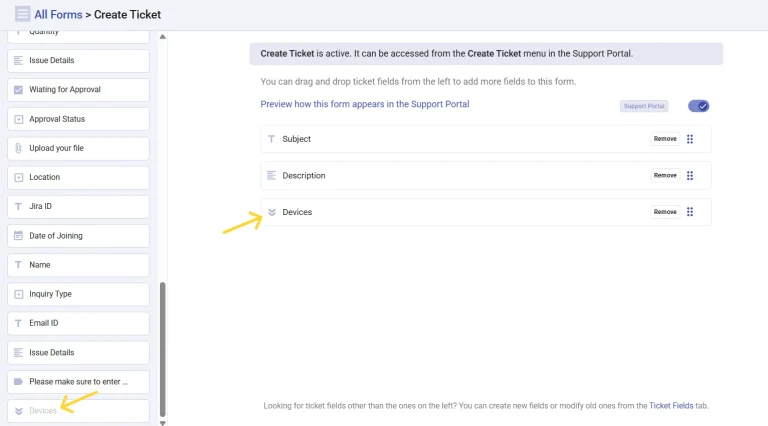Open the hamburger menu beside All Forms
Image resolution: width=768 pixels, height=426 pixels.
(x=22, y=14)
